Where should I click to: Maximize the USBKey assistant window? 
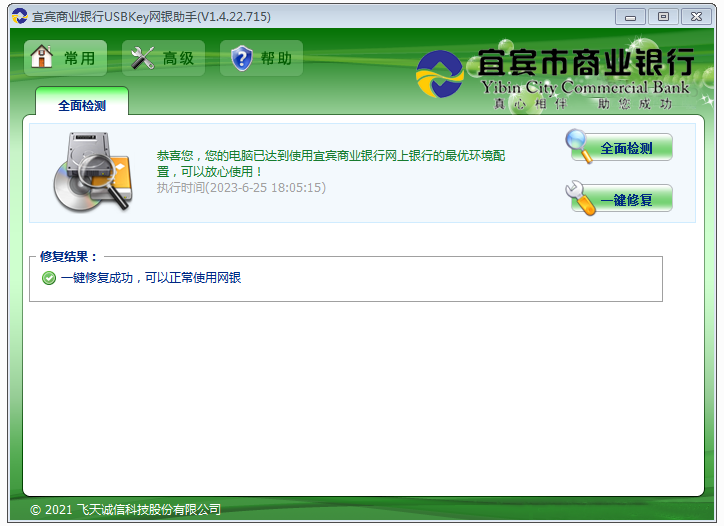(x=661, y=16)
